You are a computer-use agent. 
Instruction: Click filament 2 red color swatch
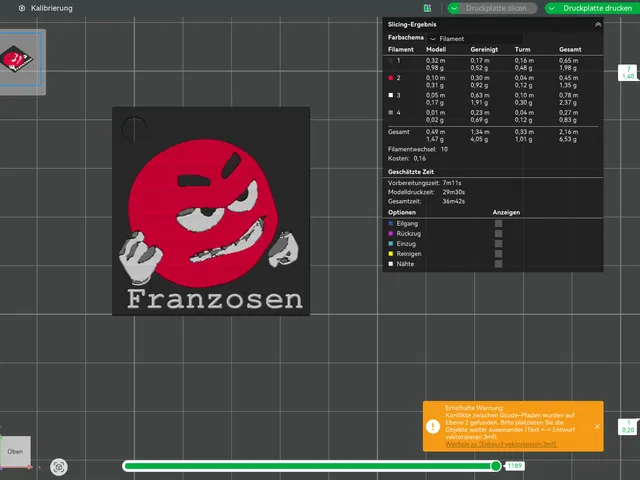[391, 78]
